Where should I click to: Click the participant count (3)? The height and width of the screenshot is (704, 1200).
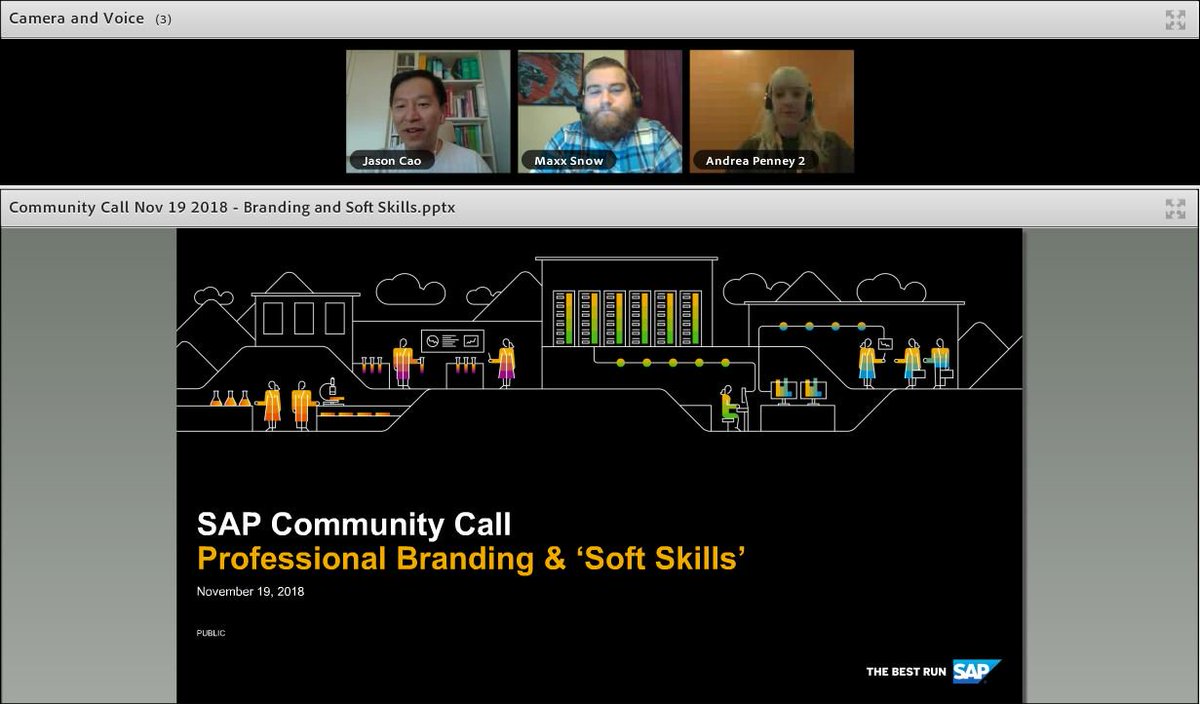(x=163, y=19)
